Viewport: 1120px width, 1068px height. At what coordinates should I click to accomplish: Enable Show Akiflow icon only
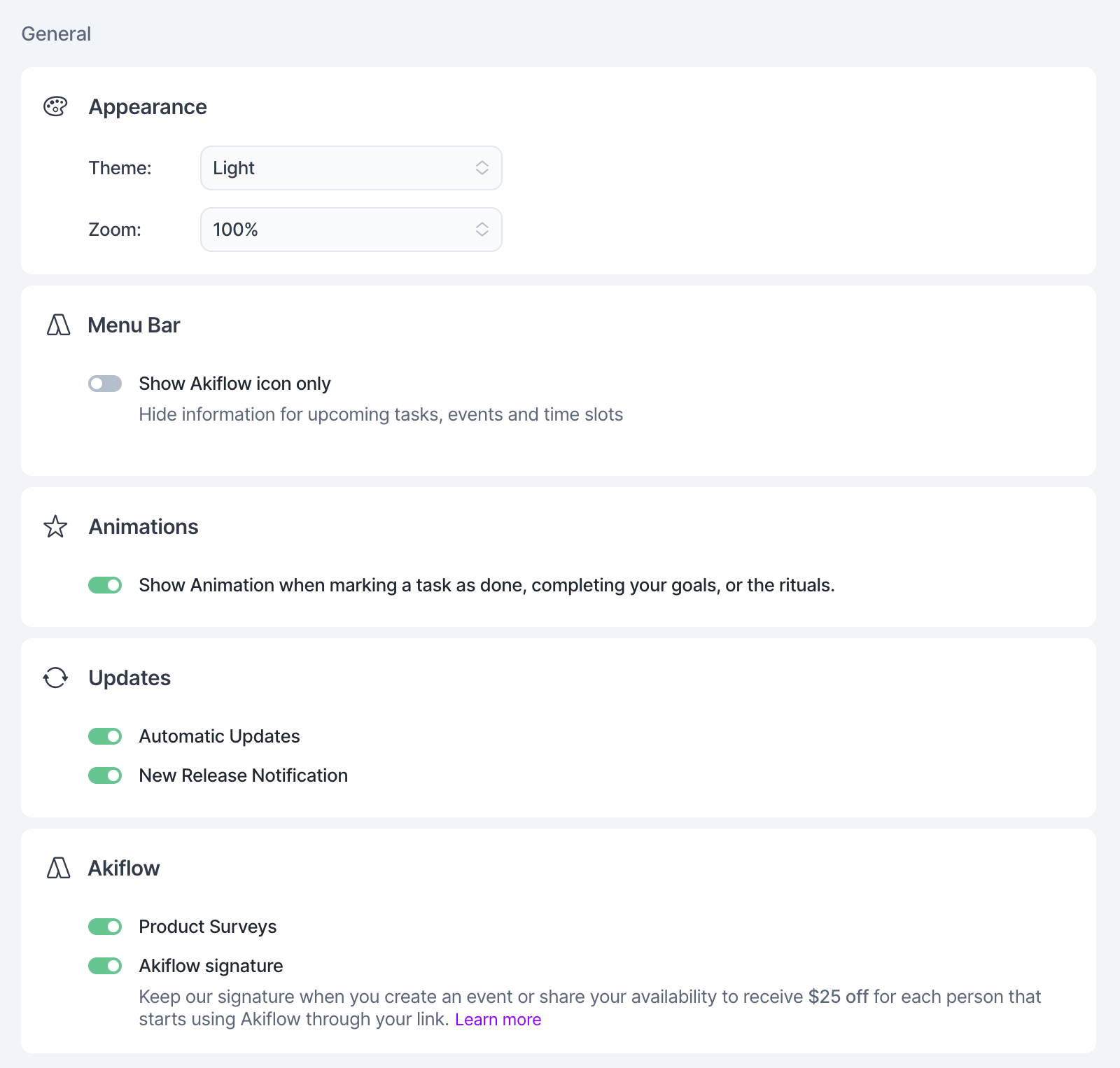coord(105,384)
